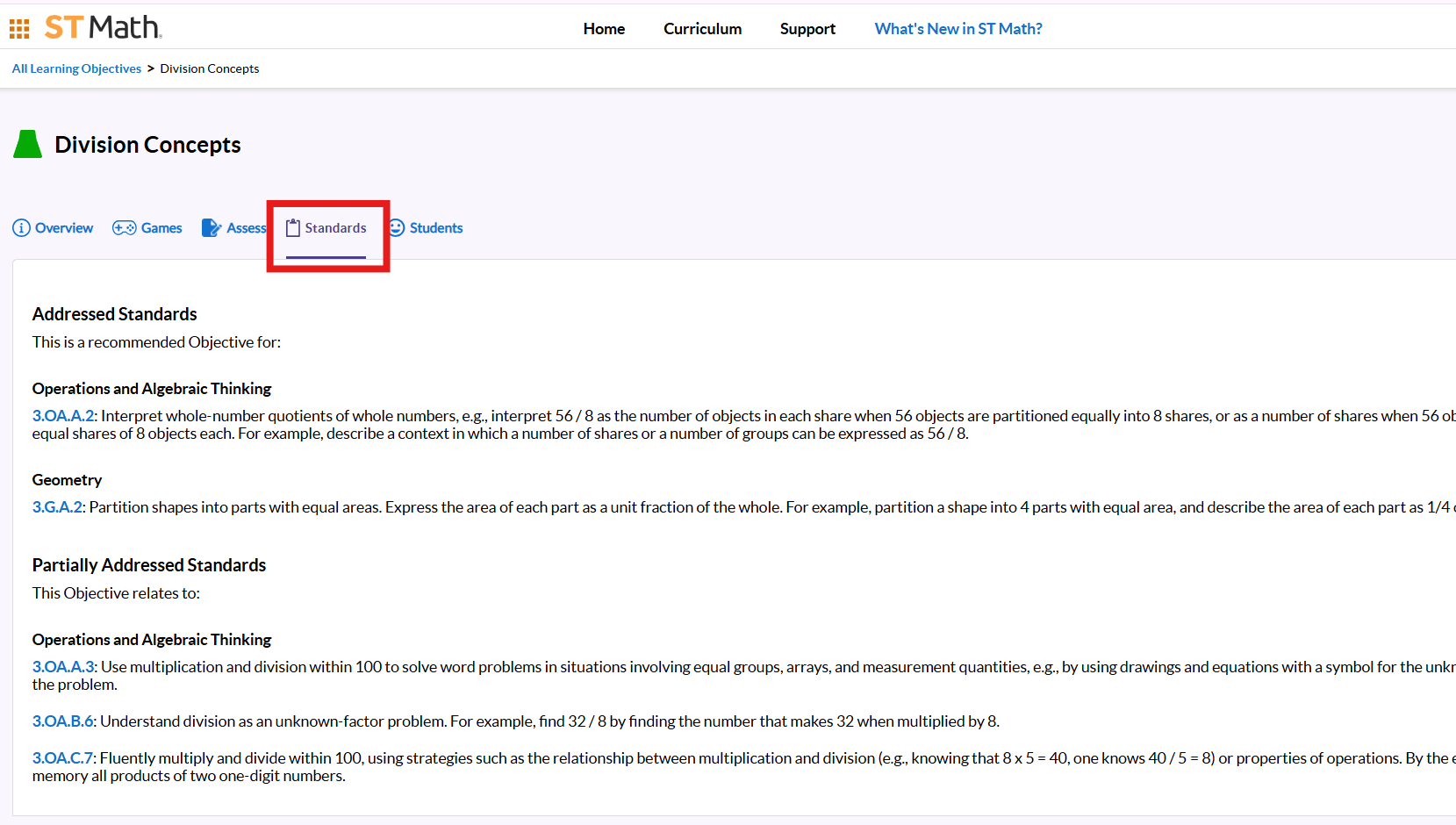Open What's New in ST Math link
Image resolution: width=1456 pixels, height=825 pixels.
[x=958, y=29]
